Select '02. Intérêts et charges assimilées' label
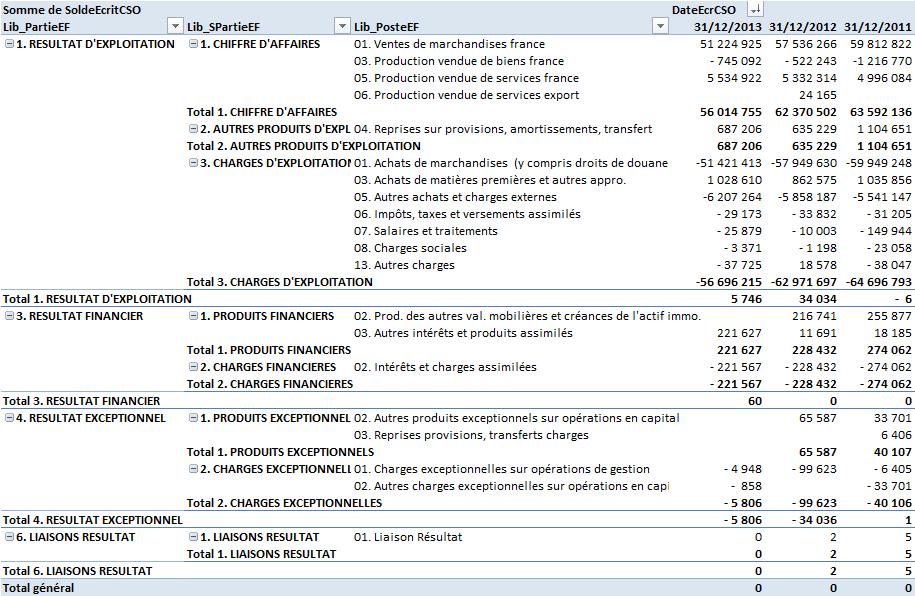This screenshot has height=596, width=915. [x=445, y=367]
